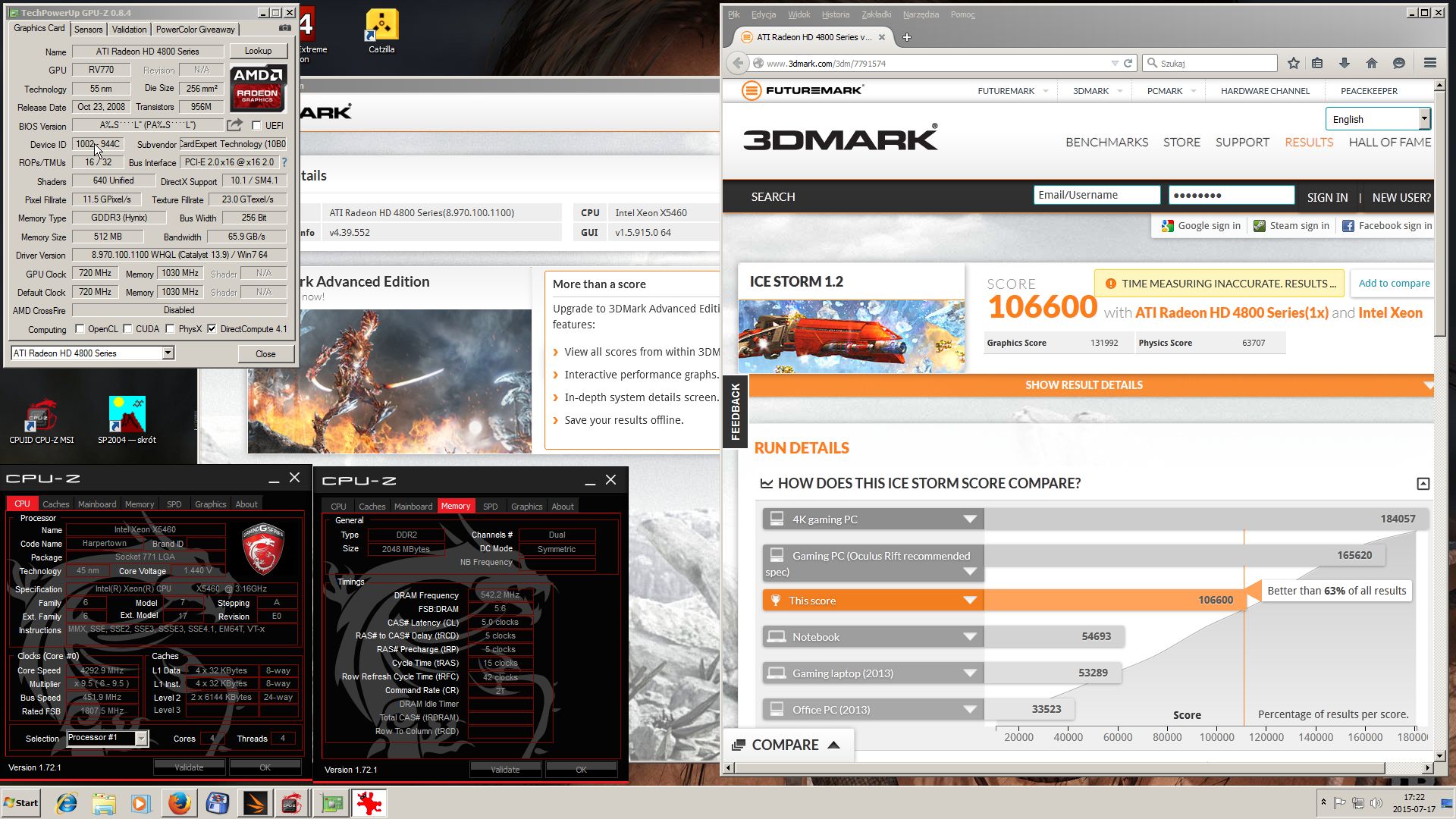Expand the Notebook comparison row
The height and width of the screenshot is (819, 1456).
[969, 637]
